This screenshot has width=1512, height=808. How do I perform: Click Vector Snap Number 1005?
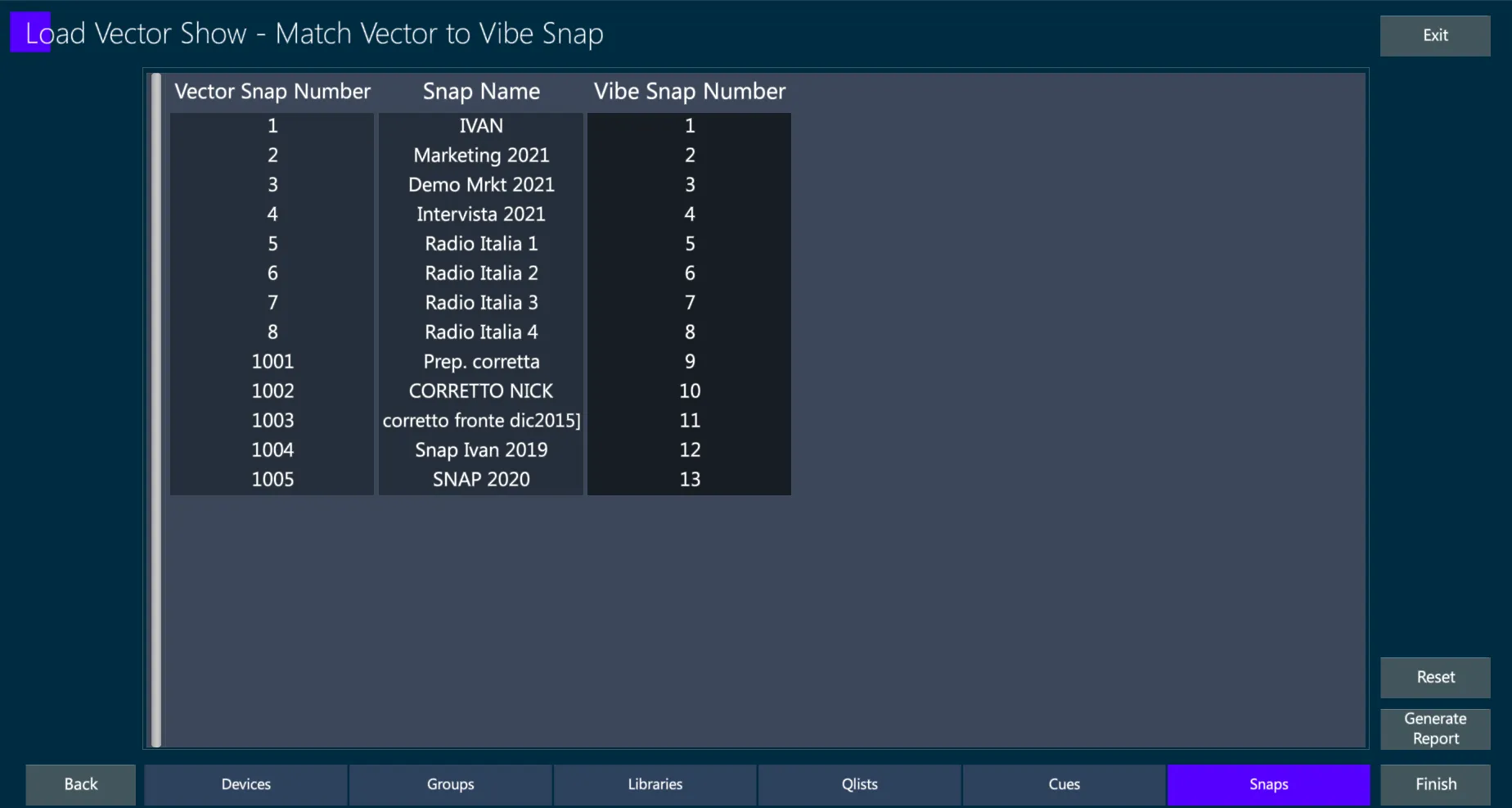click(272, 480)
